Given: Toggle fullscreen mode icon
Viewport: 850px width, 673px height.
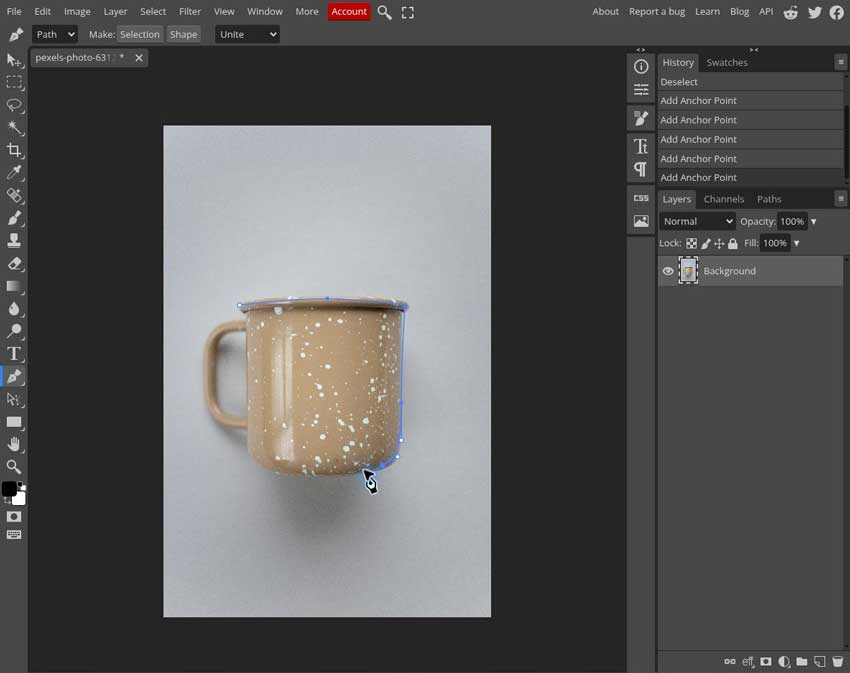Looking at the screenshot, I should [x=408, y=12].
